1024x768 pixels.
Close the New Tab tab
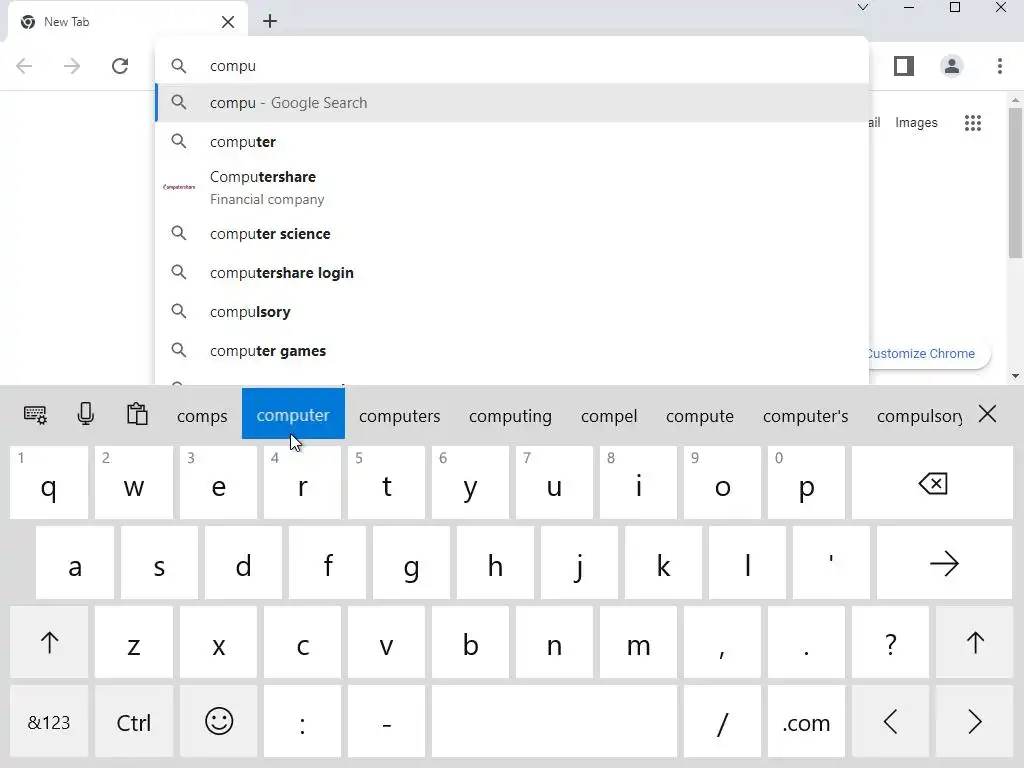227,22
